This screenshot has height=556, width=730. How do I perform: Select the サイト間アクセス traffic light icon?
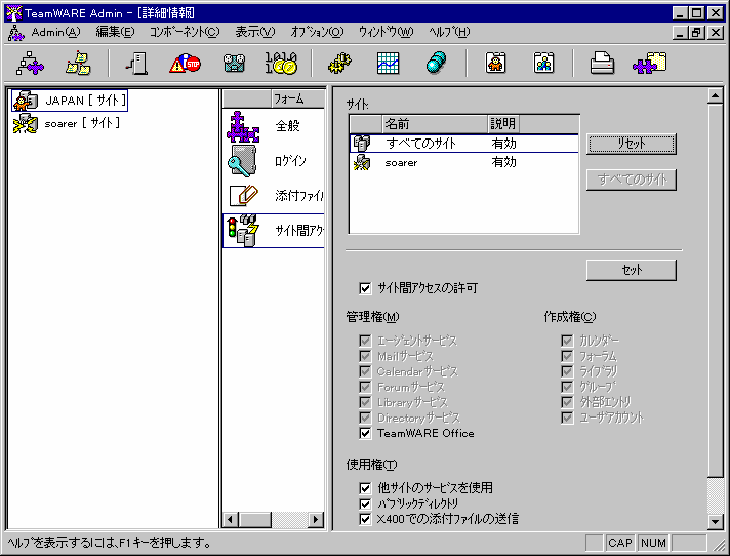click(243, 230)
